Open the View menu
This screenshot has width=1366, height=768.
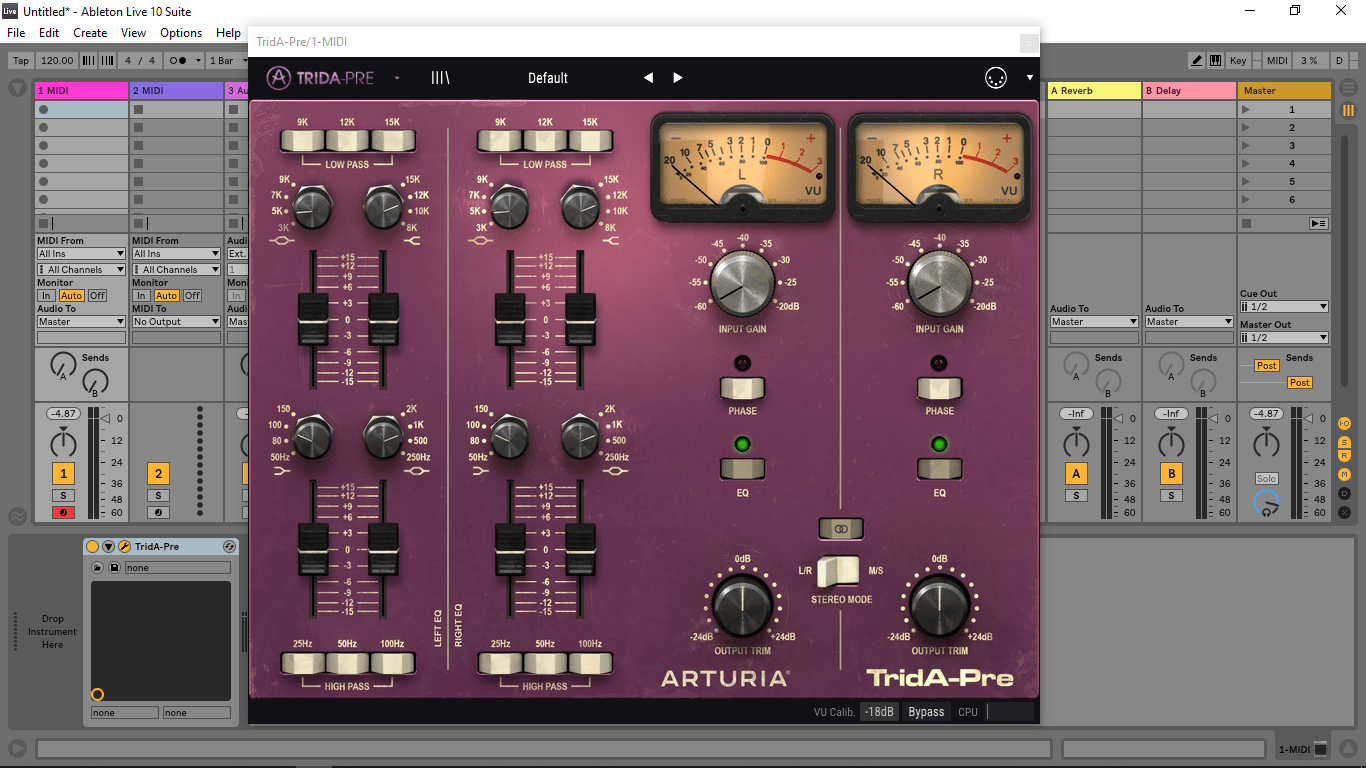coord(133,33)
